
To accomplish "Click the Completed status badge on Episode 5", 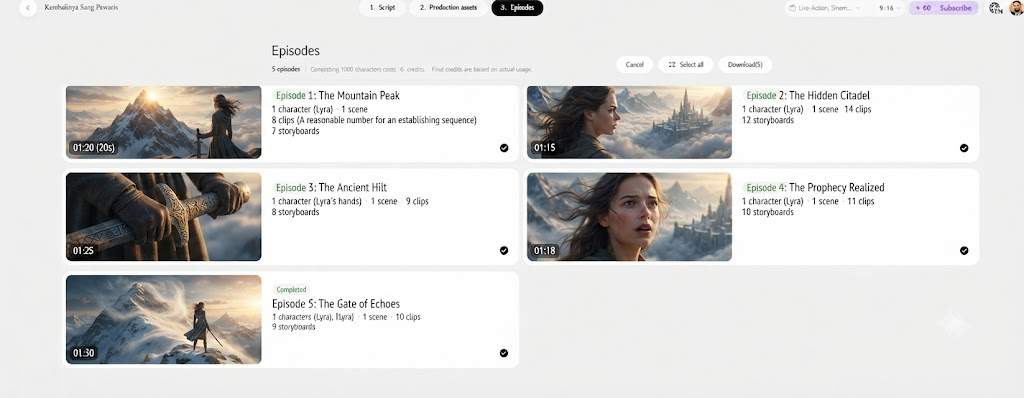I will (x=291, y=290).
